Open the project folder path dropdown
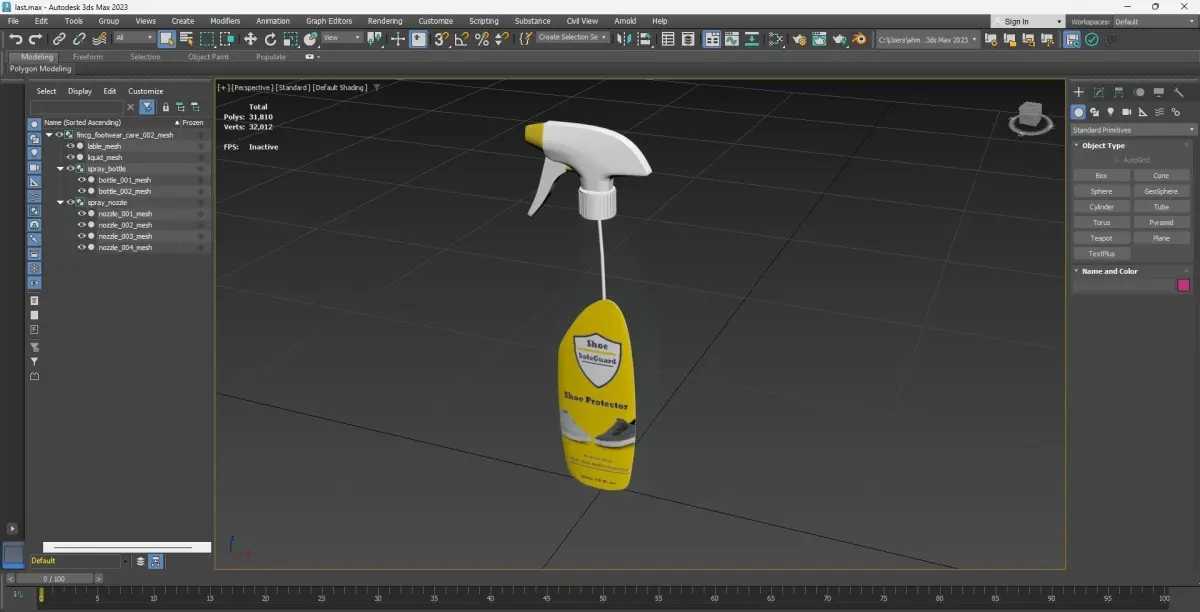The image size is (1200, 612). point(927,39)
